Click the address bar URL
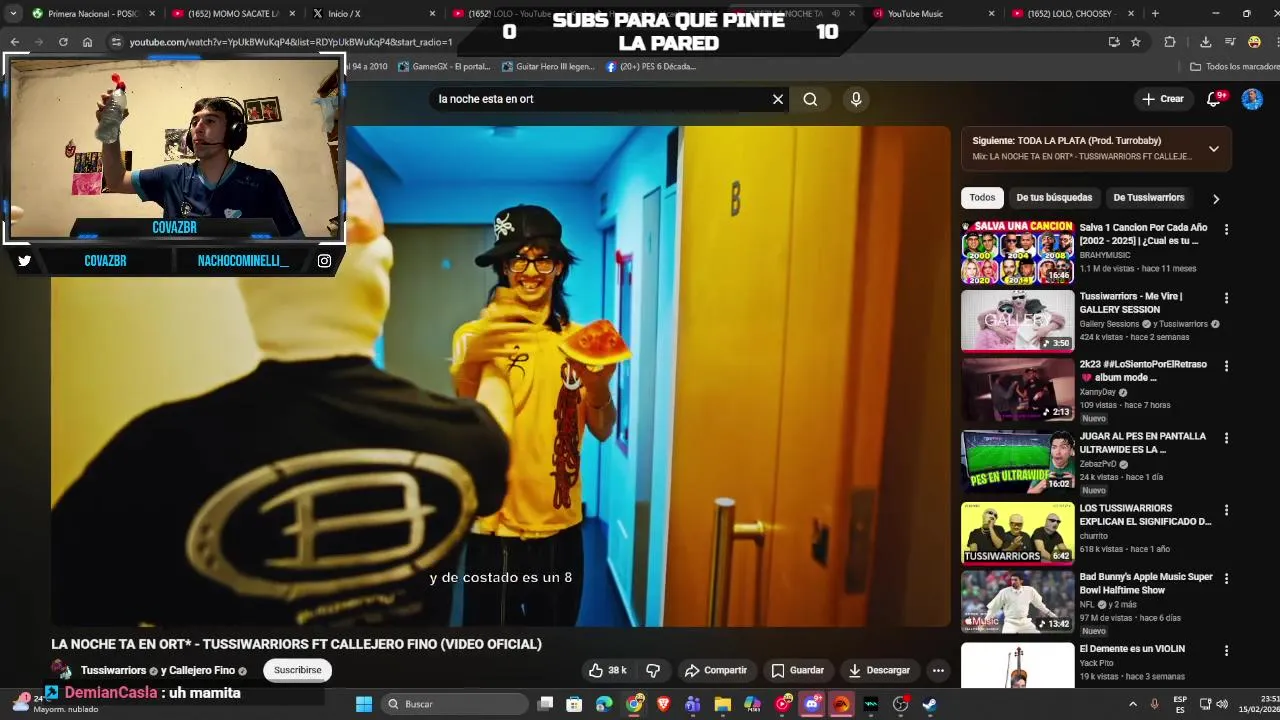Screen dimensions: 1280x720 click(x=291, y=42)
